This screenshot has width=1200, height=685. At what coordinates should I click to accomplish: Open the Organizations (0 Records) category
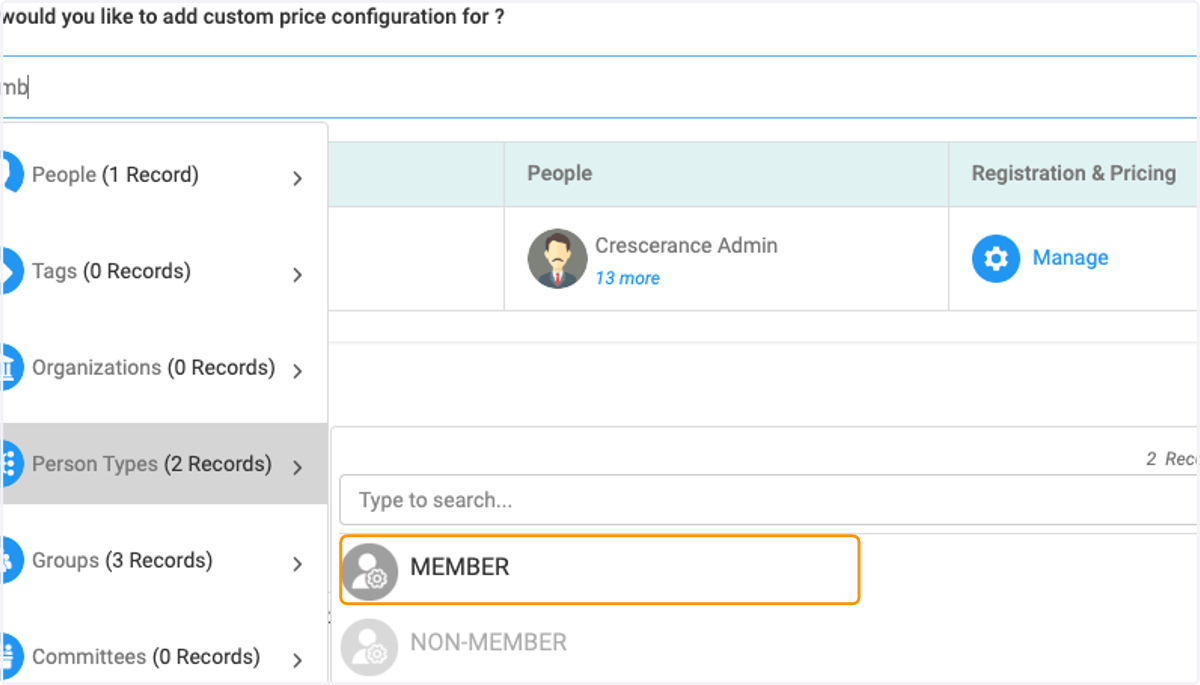(165, 367)
